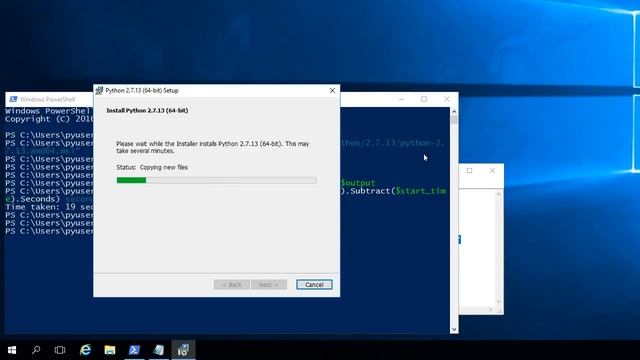Click the 'Time taken: 19' output line

pos(49,207)
